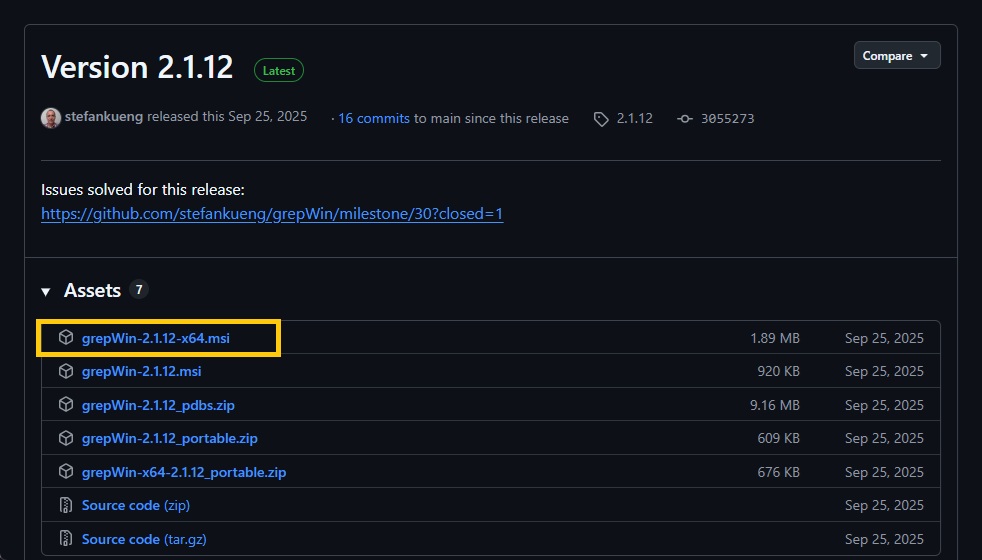
Task: Click the date in the Source code (tar.gz) row
Action: click(x=884, y=539)
